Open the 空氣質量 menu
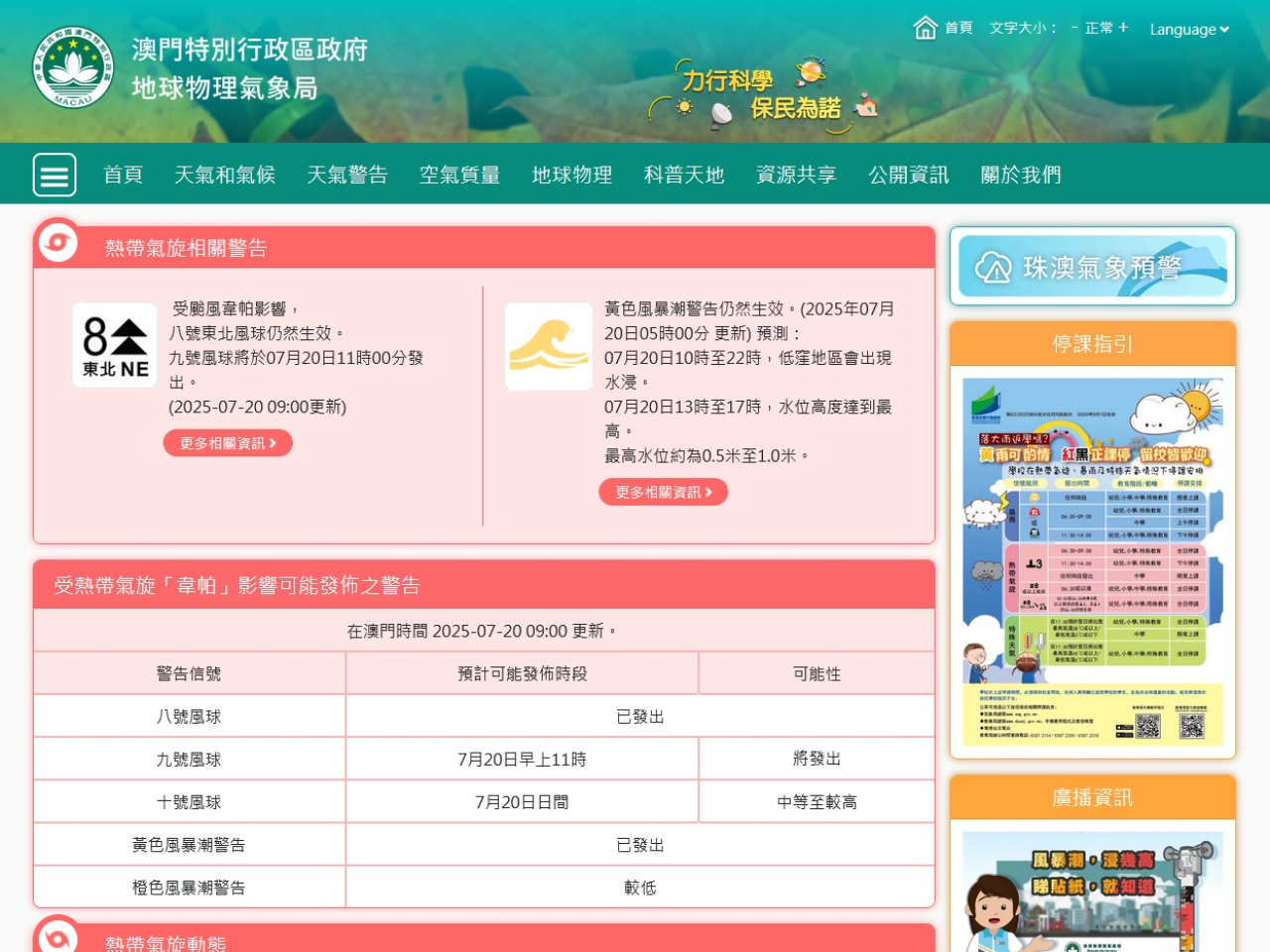 pyautogui.click(x=459, y=175)
